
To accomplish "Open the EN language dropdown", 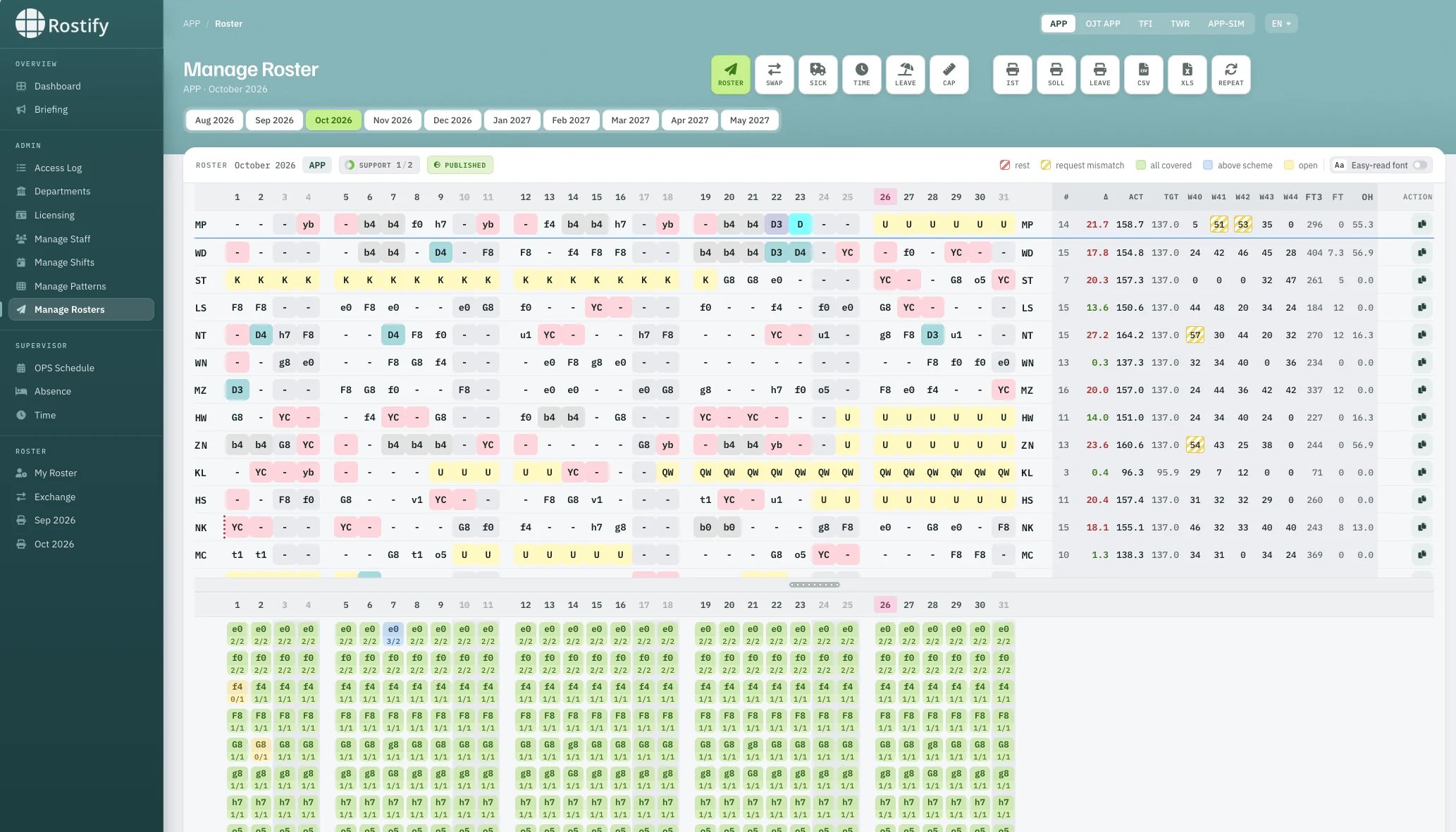I will pyautogui.click(x=1281, y=23).
